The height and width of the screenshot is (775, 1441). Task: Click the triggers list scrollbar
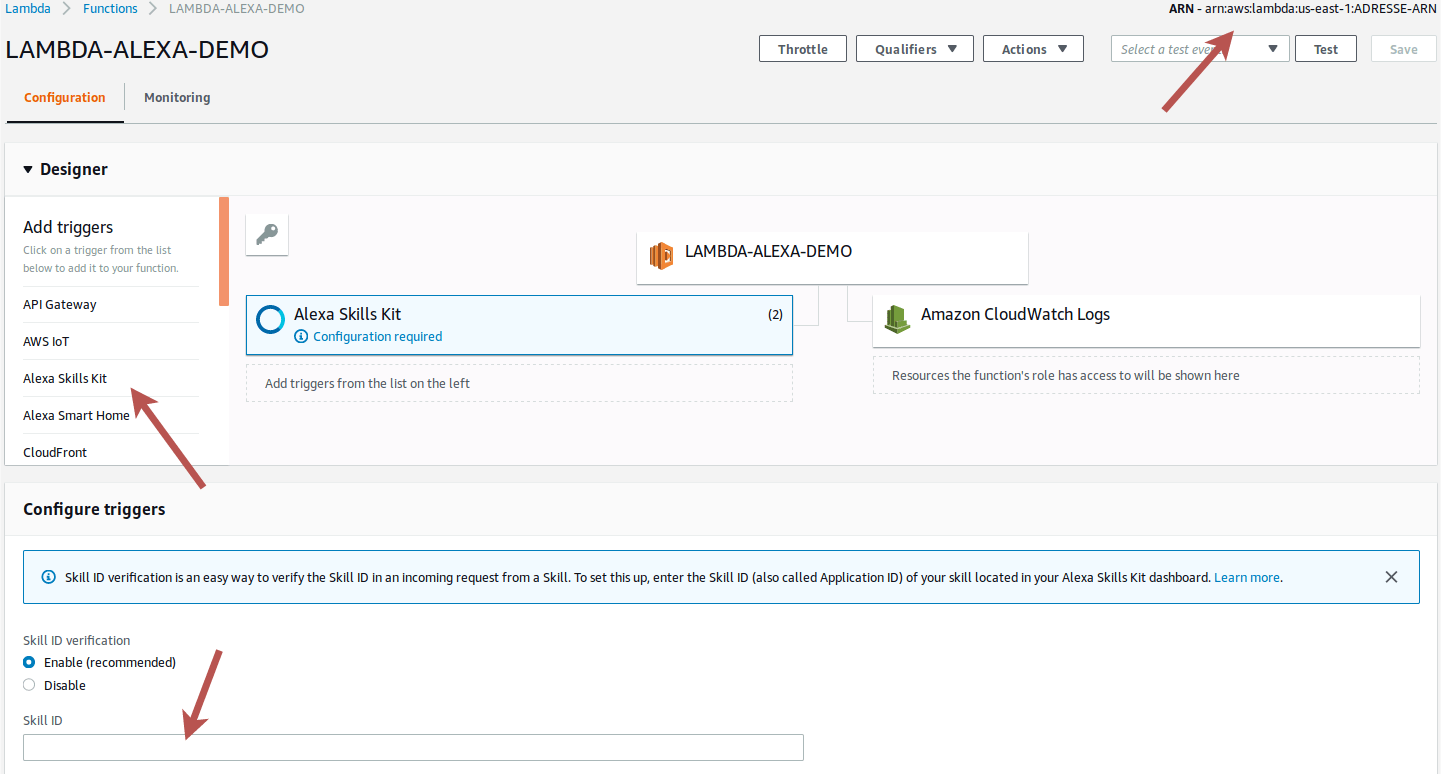pyautogui.click(x=224, y=251)
